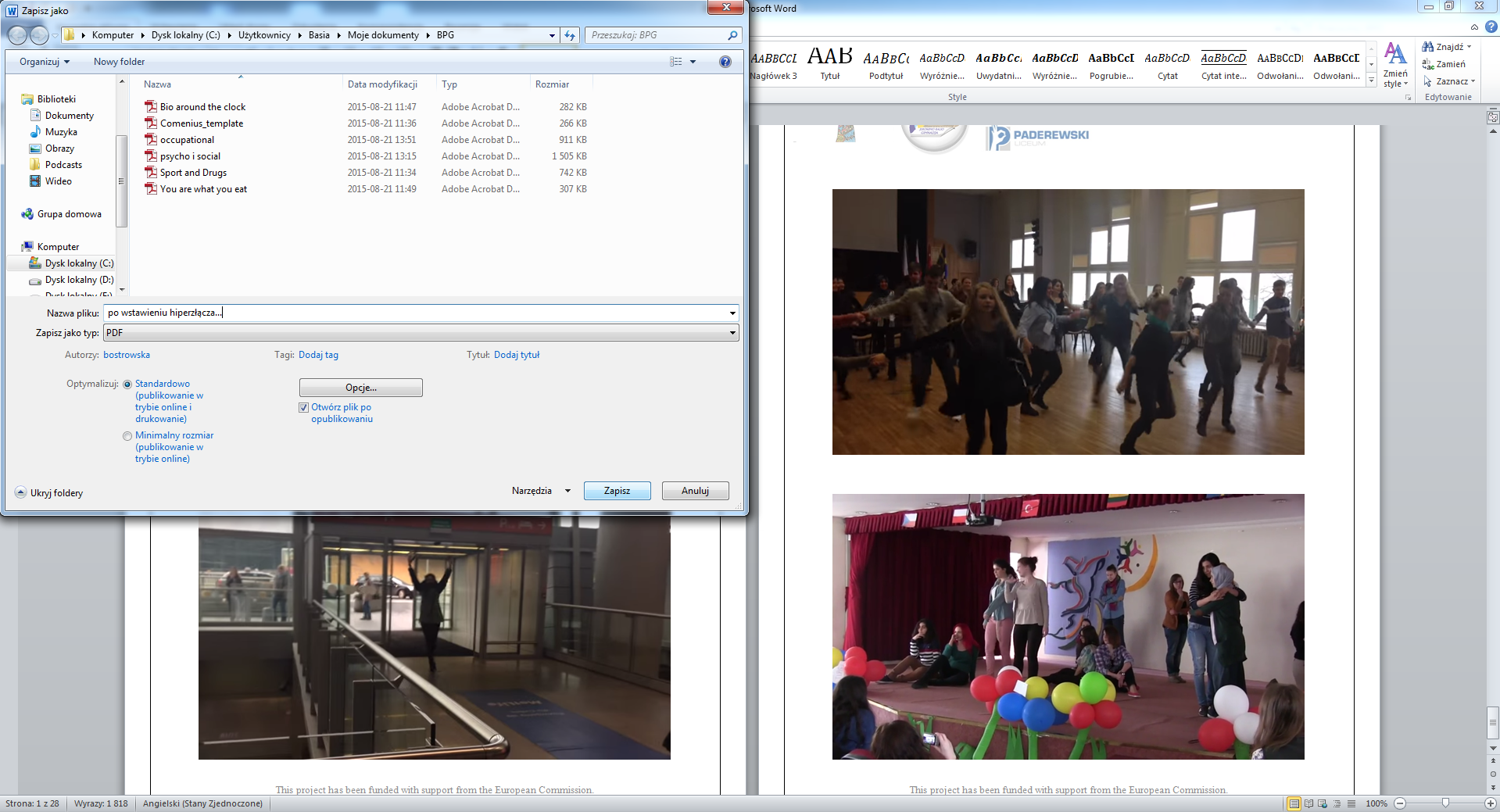Select Grupa domowa in the navigation pane
This screenshot has height=812, width=1500.
click(x=69, y=214)
